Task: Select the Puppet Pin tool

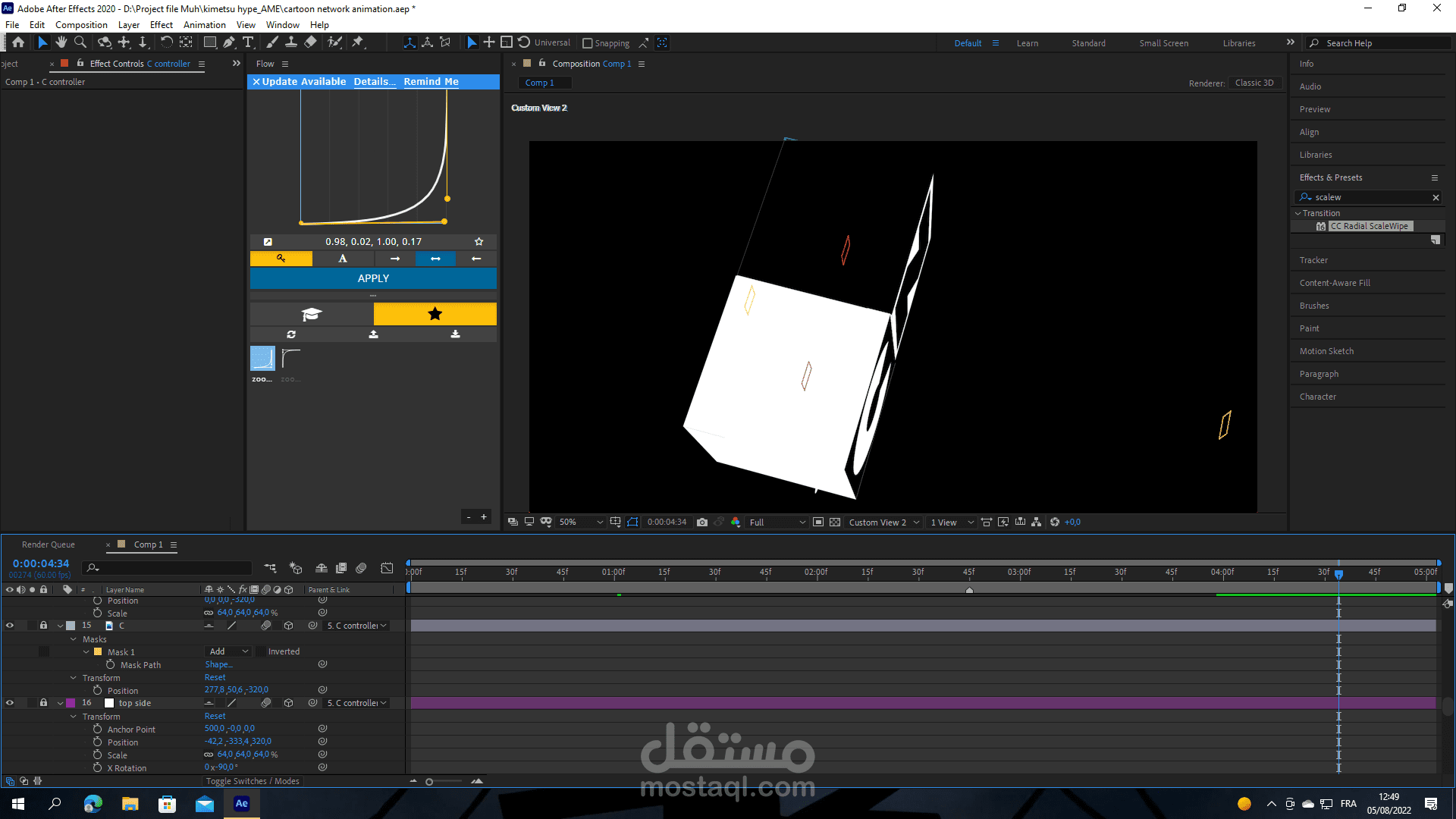Action: click(358, 42)
